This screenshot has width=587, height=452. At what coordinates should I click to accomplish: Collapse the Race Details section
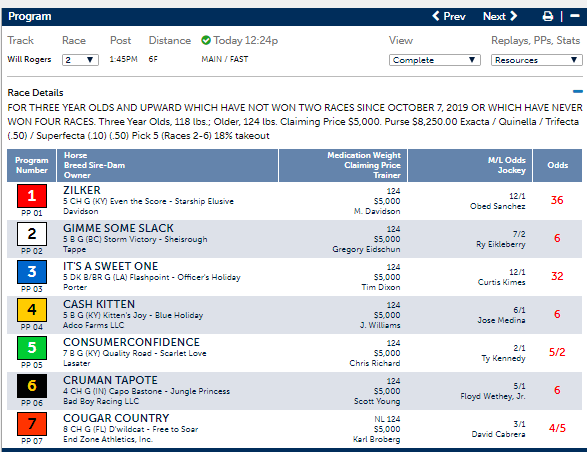tap(578, 91)
